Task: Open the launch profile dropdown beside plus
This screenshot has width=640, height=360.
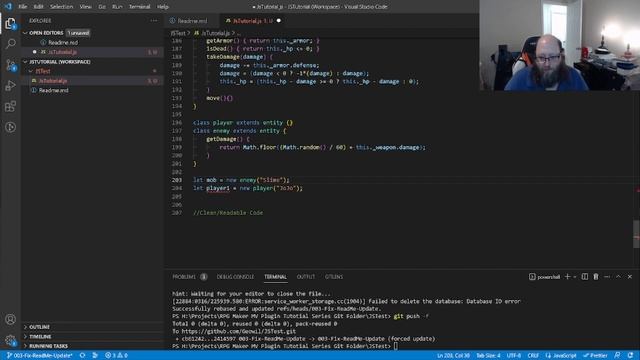Action: tap(575, 277)
